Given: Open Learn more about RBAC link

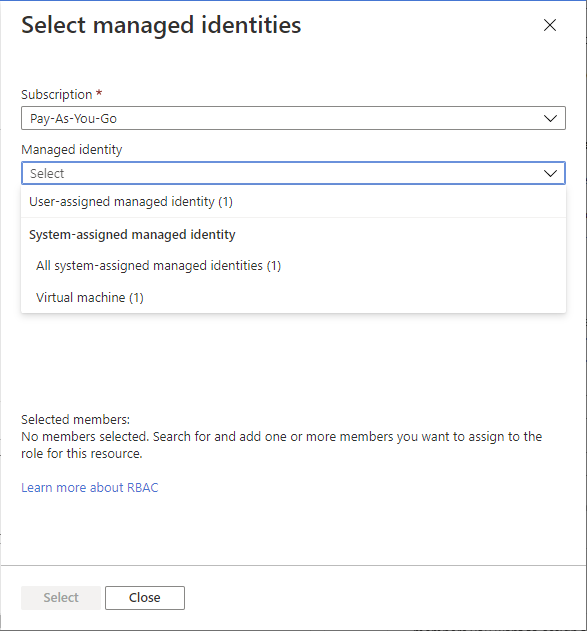Looking at the screenshot, I should tap(90, 488).
